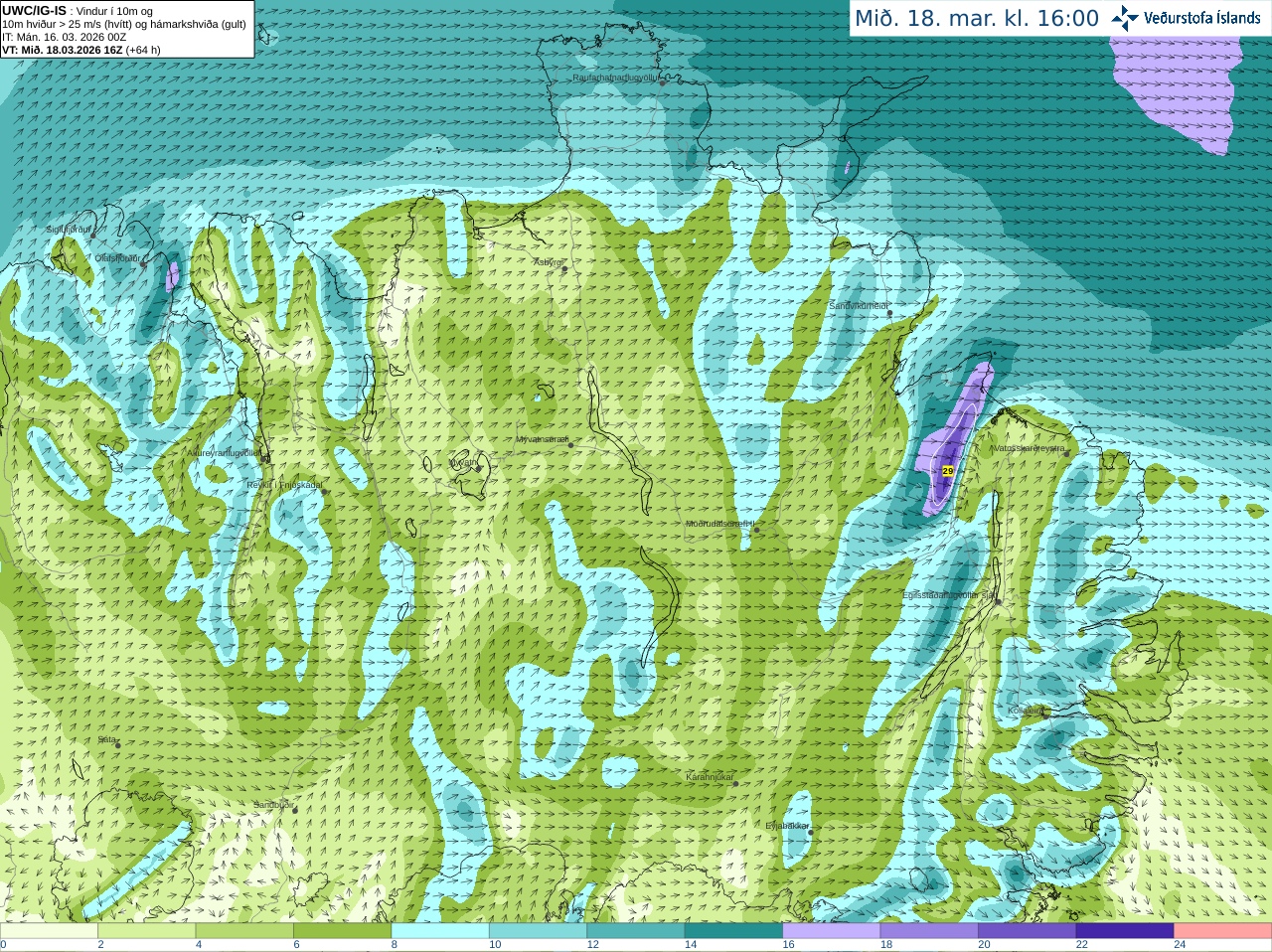Click the UWC/IG-IS model title text
This screenshot has width=1272, height=952.
point(34,10)
